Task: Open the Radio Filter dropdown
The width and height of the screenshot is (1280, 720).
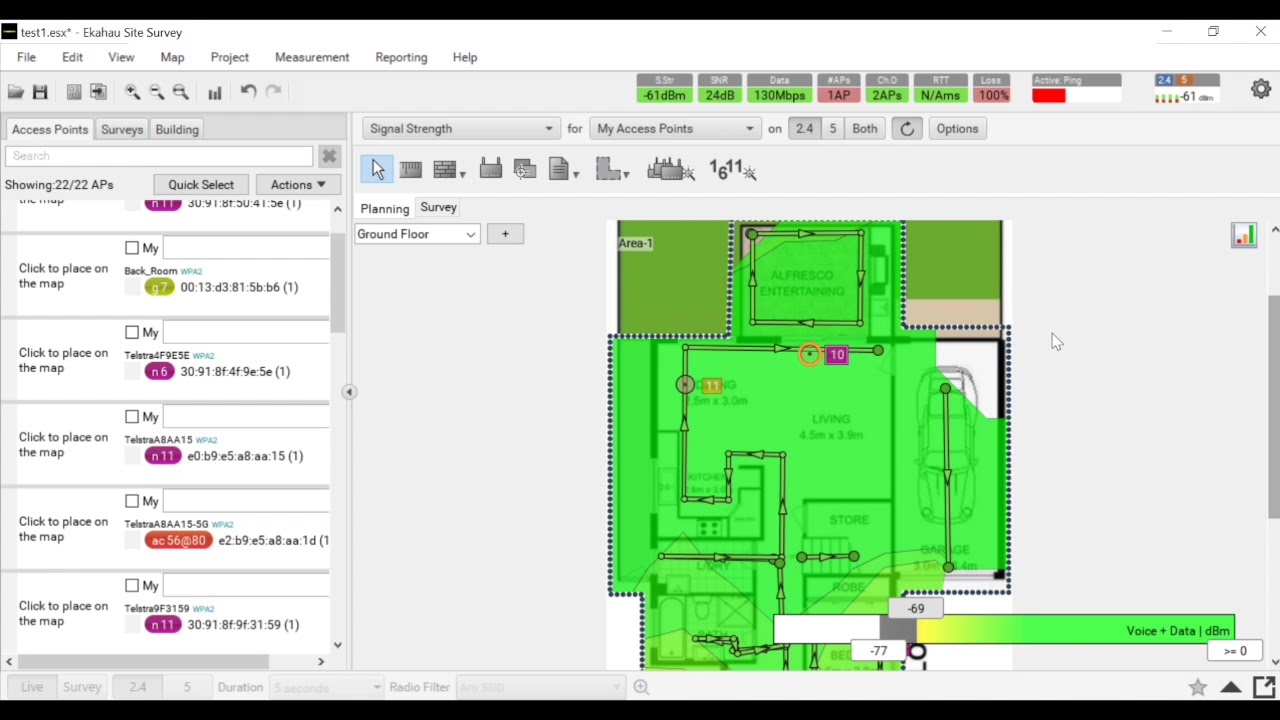Action: point(540,687)
